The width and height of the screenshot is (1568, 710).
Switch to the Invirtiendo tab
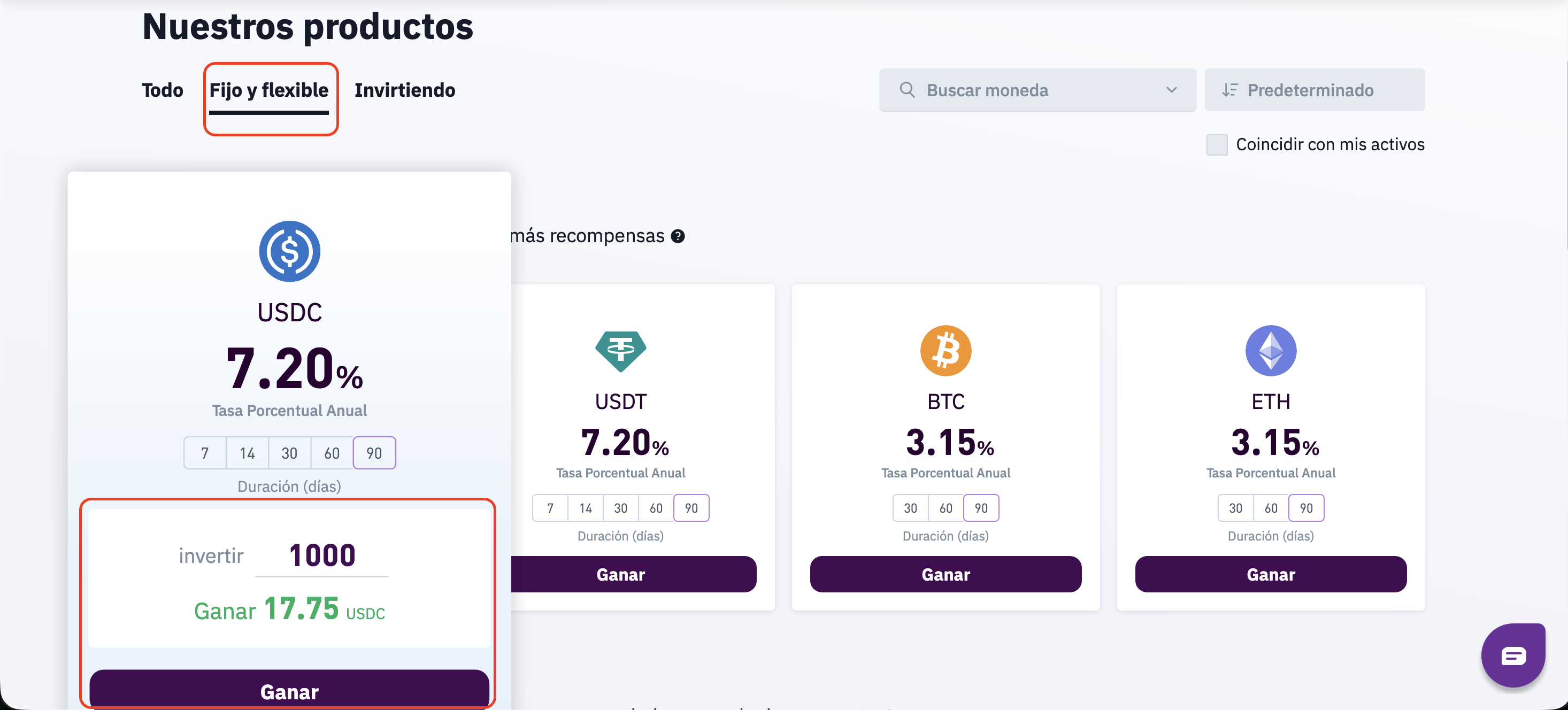pyautogui.click(x=405, y=90)
